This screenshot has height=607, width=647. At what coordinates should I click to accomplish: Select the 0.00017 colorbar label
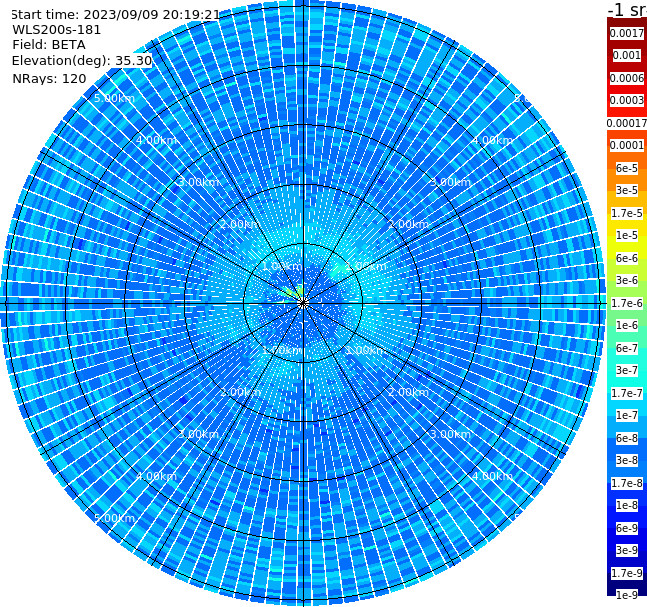(627, 123)
